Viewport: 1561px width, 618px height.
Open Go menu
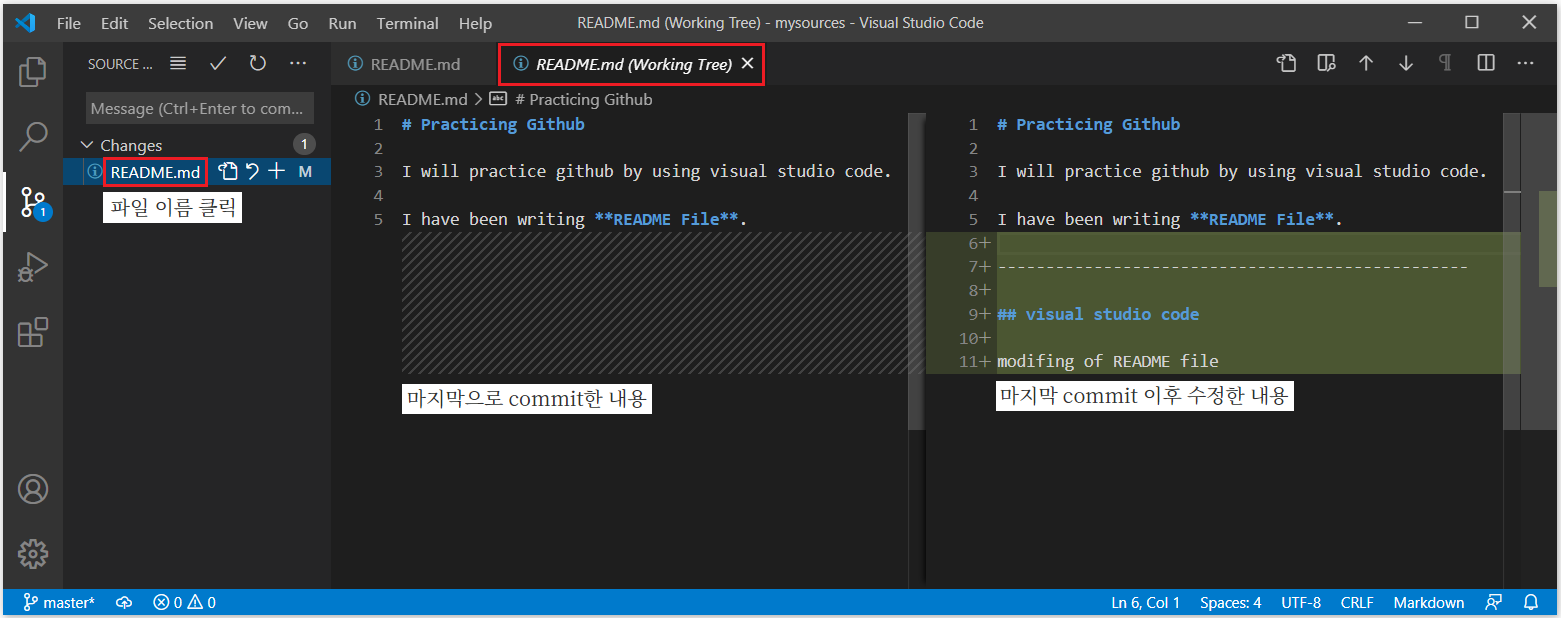coord(298,23)
